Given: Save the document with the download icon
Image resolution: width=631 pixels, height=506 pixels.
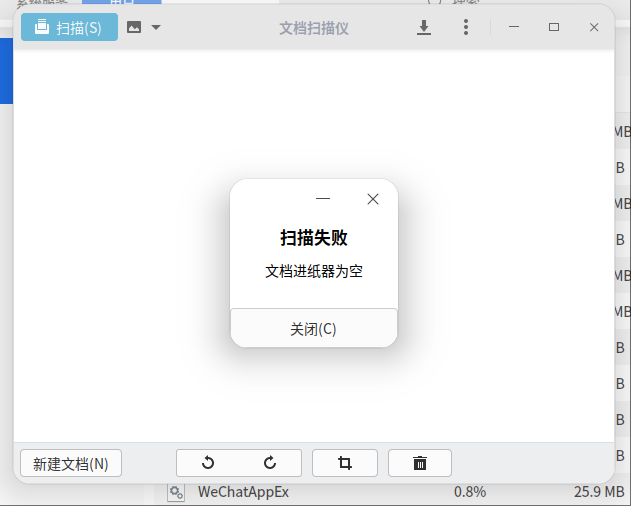Looking at the screenshot, I should tap(424, 27).
